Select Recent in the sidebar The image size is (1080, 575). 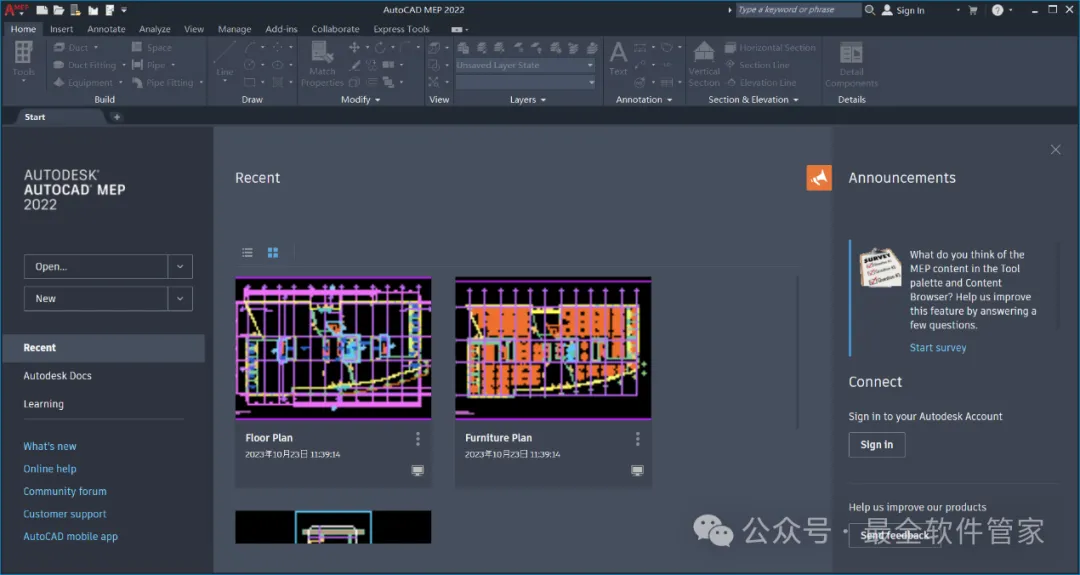coord(103,348)
